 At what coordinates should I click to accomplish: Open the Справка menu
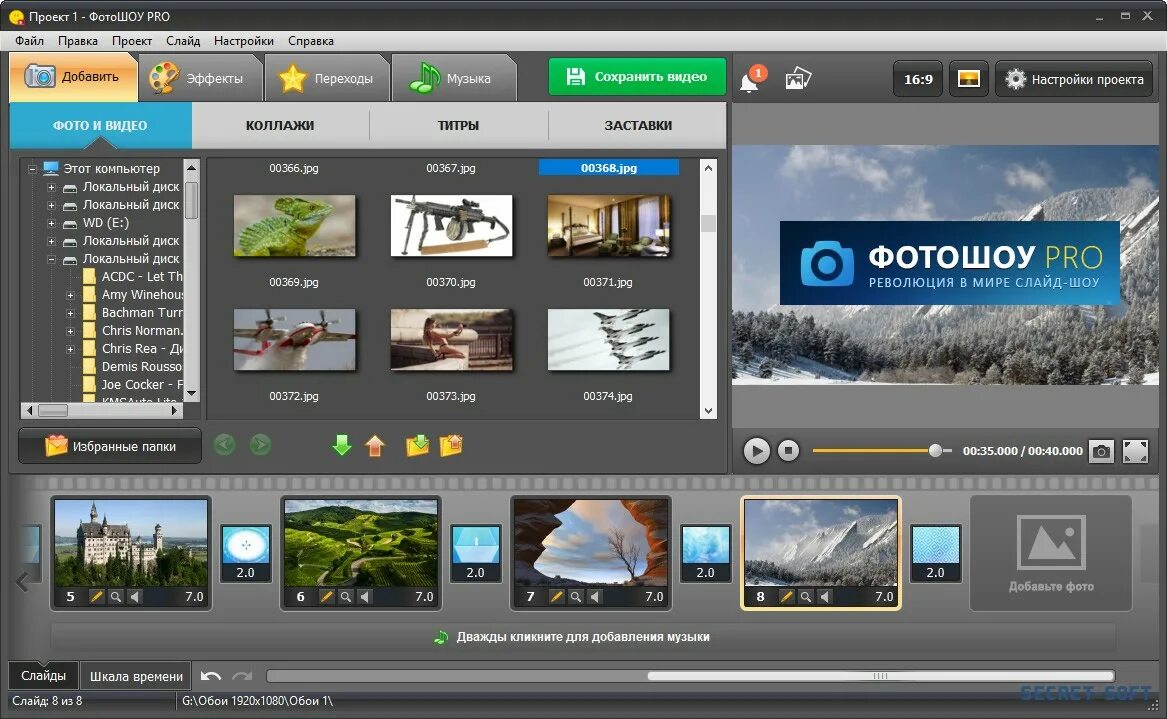click(310, 41)
